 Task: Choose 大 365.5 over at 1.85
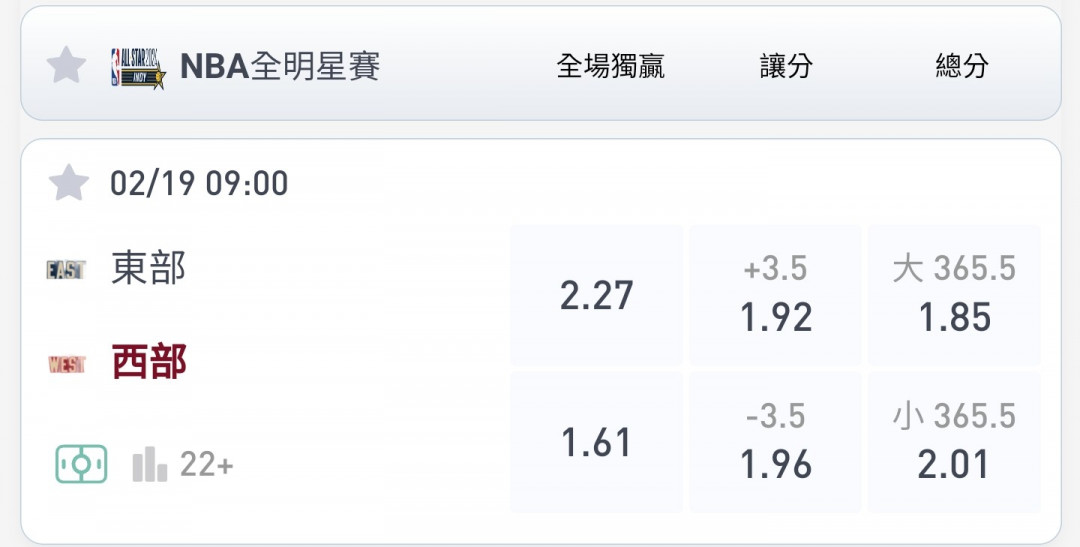955,296
